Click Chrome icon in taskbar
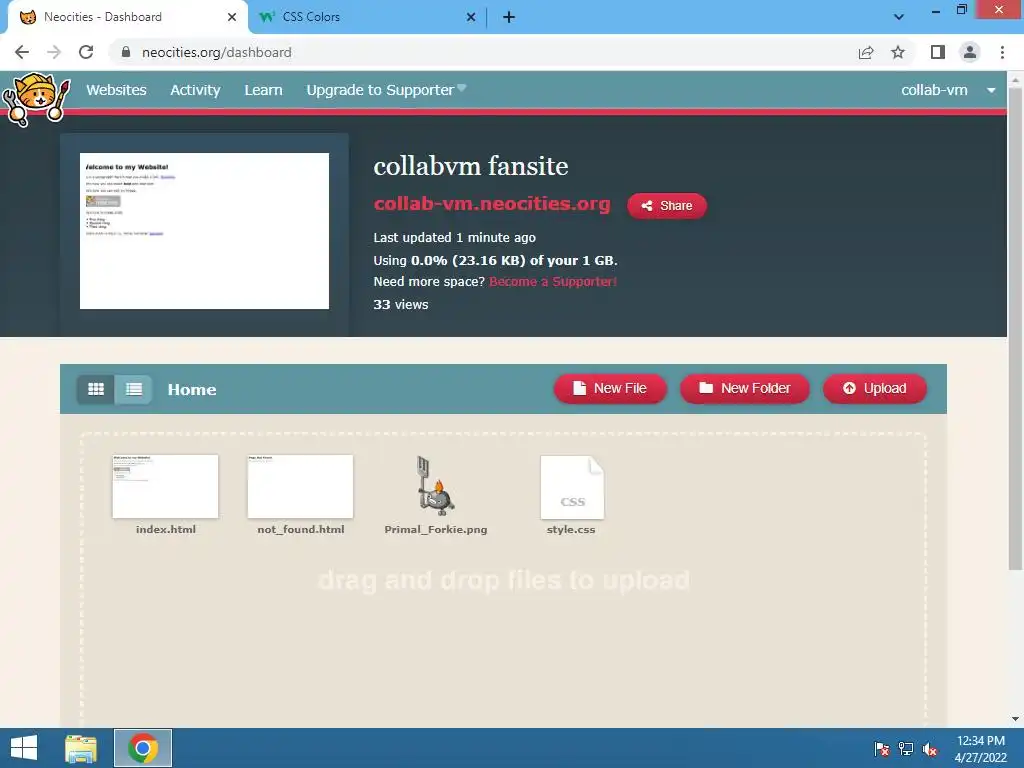The width and height of the screenshot is (1024, 768). [143, 748]
